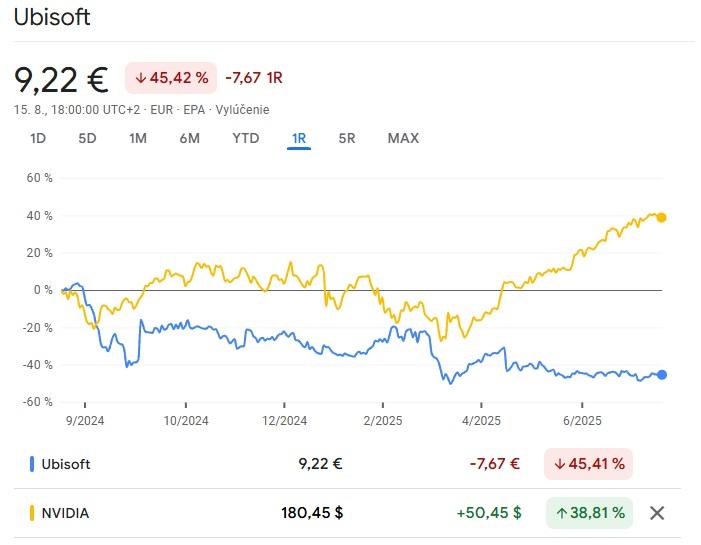This screenshot has height=545, width=701.
Task: Switch to the 5D time range
Action: pyautogui.click(x=87, y=138)
